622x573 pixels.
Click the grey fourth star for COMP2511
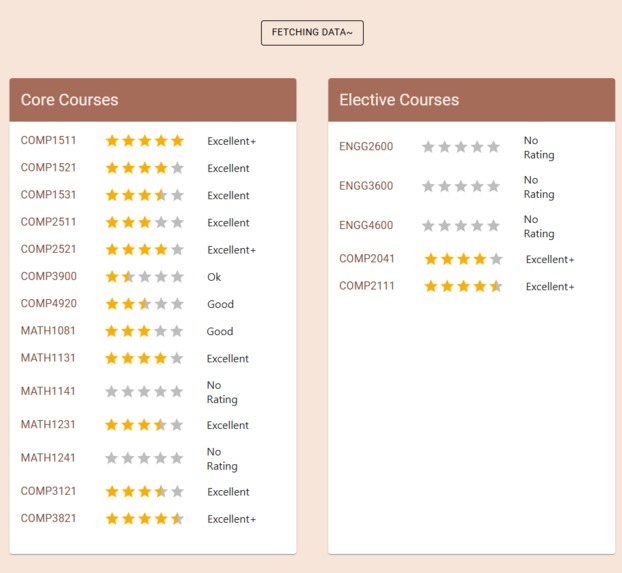(x=161, y=222)
